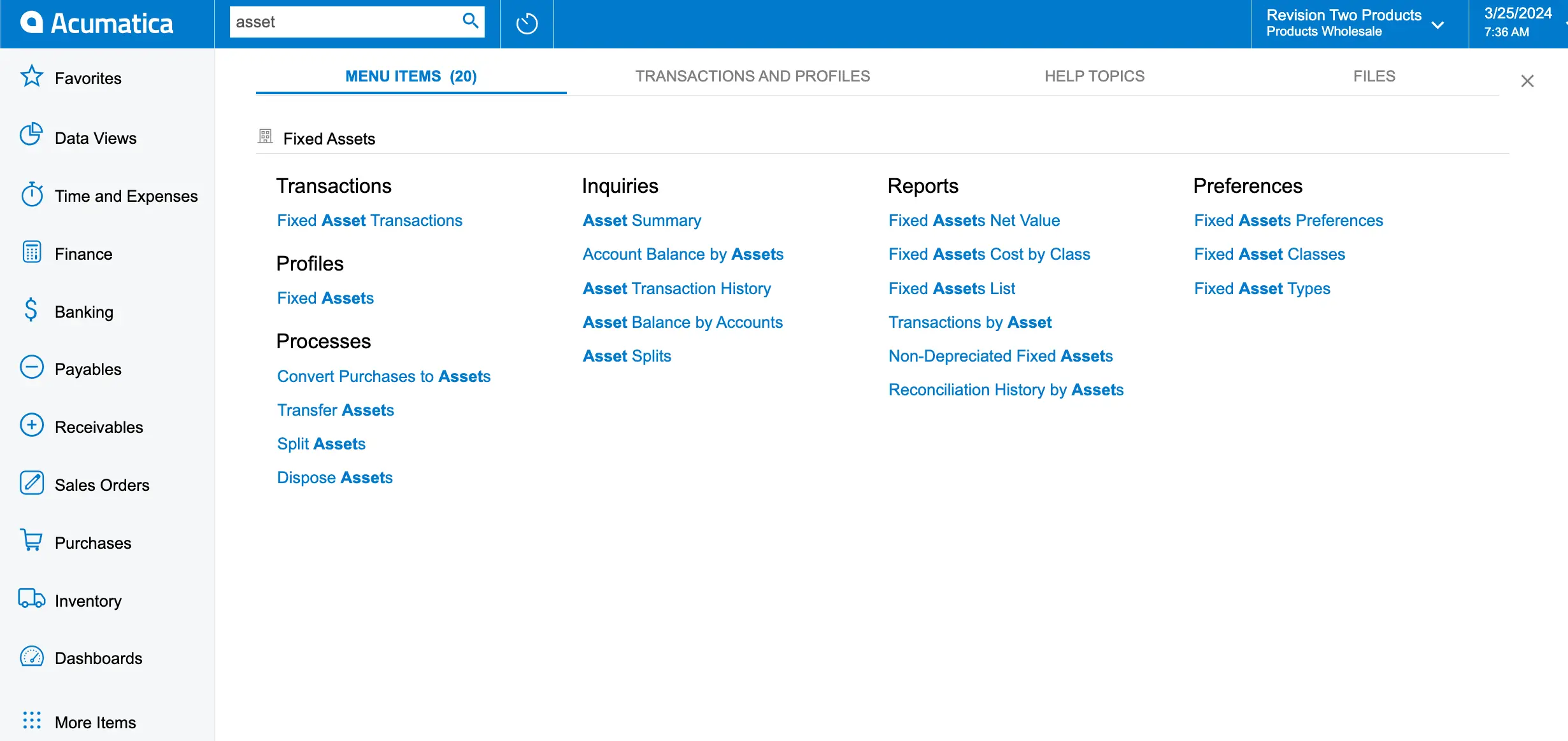1568x741 pixels.
Task: Close the search results panel
Action: [x=1527, y=81]
